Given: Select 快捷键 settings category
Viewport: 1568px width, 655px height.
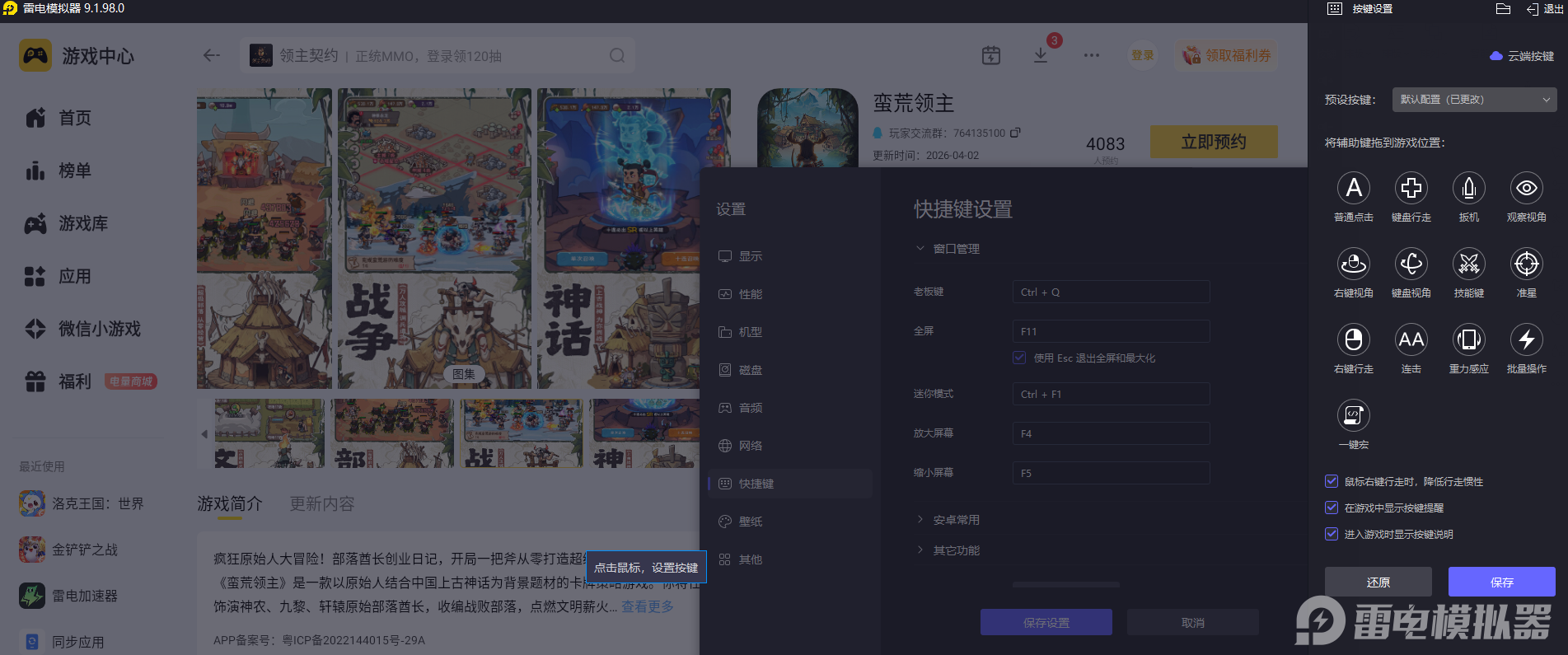Looking at the screenshot, I should tap(790, 484).
